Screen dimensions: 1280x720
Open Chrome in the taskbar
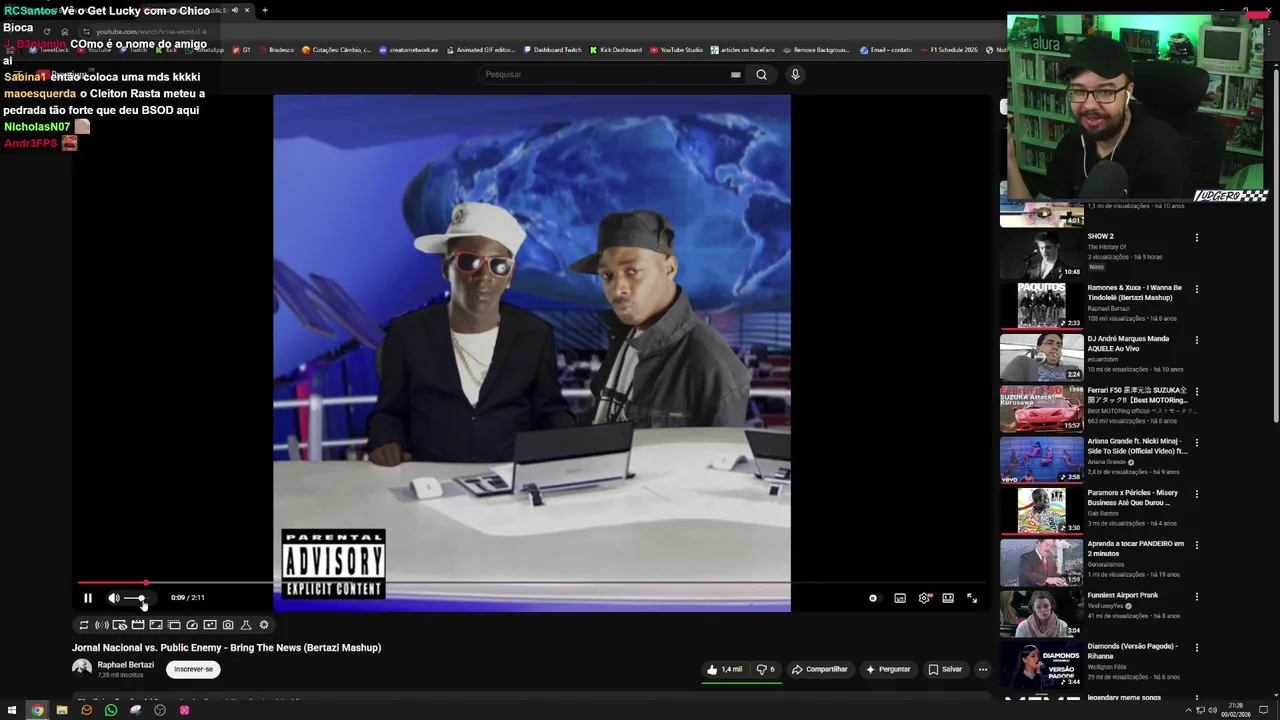coord(37,710)
